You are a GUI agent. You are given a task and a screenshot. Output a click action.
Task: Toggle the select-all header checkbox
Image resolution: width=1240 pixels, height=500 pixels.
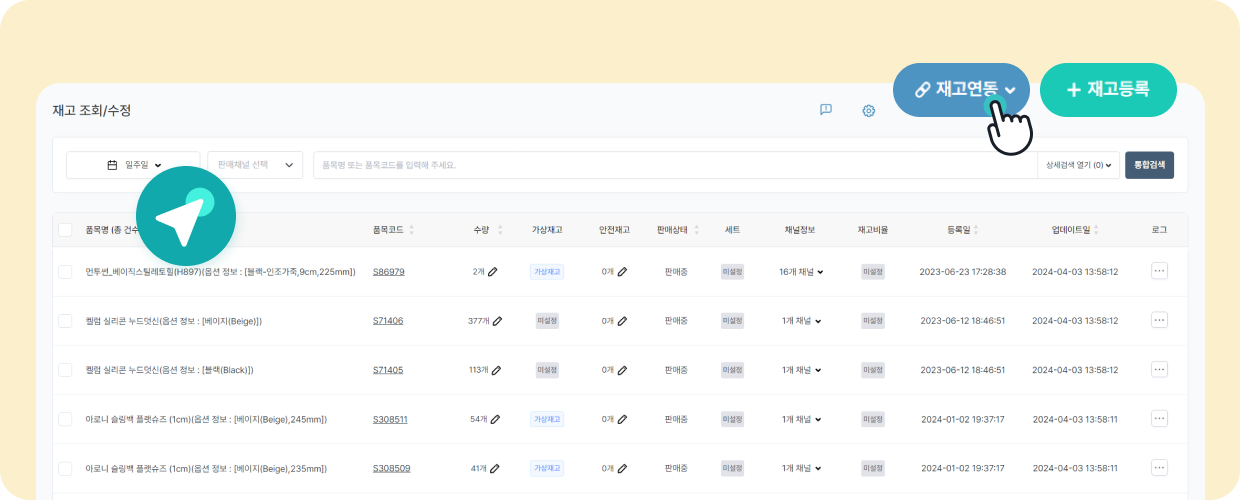pyautogui.click(x=65, y=230)
